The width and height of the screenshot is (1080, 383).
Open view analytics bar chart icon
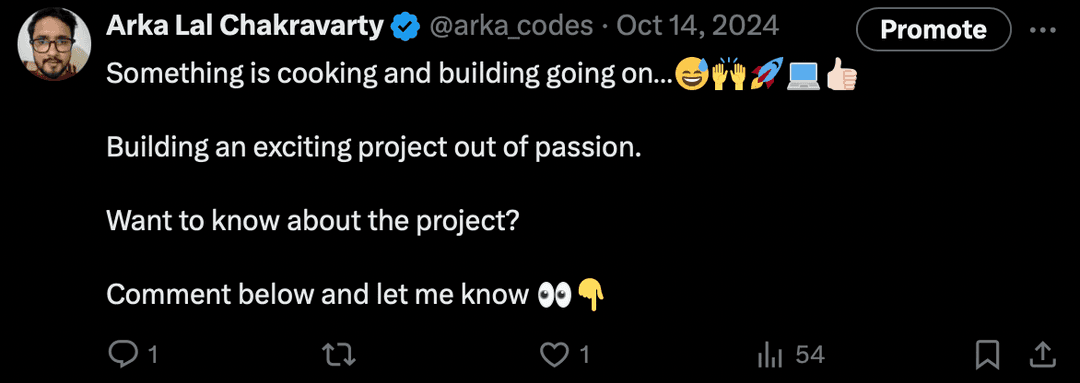coord(769,355)
